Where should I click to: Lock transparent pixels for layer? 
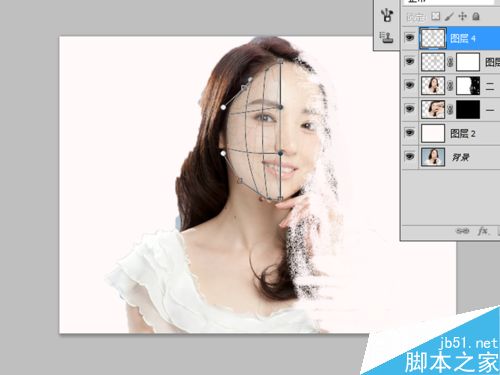click(x=435, y=16)
